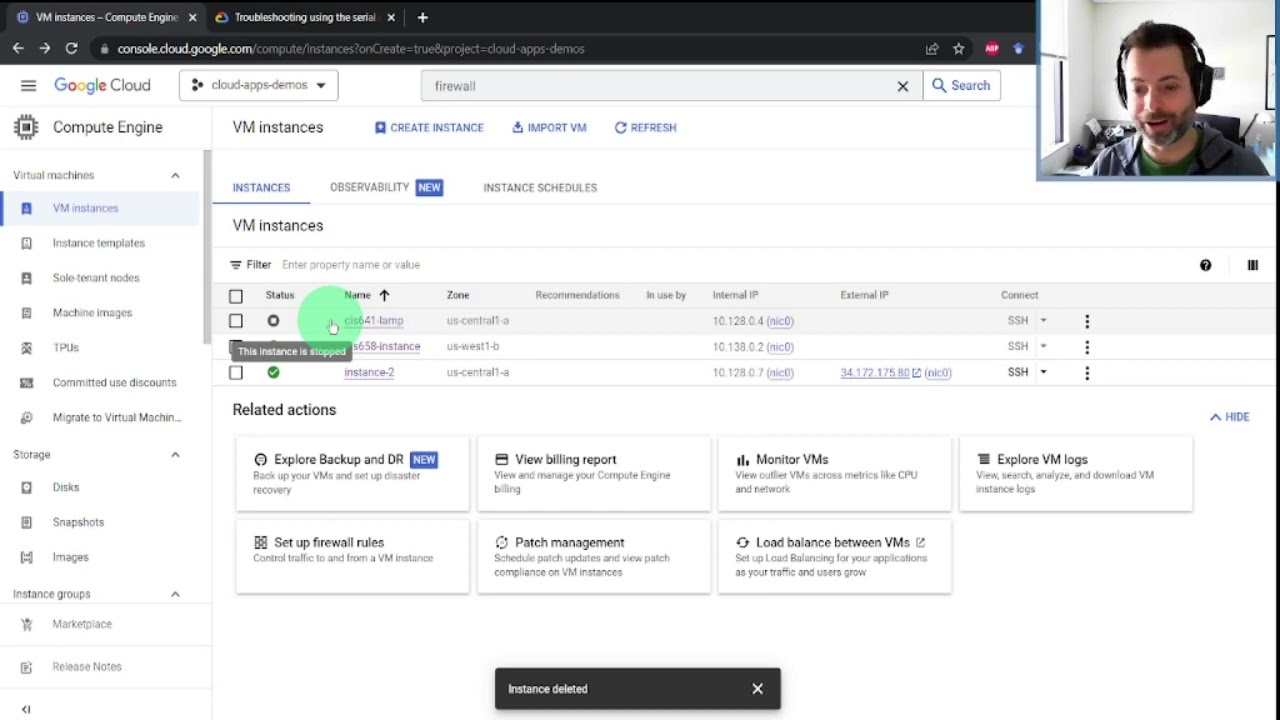Click the running status icon for instance-2
This screenshot has height=720, width=1280.
tap(273, 372)
